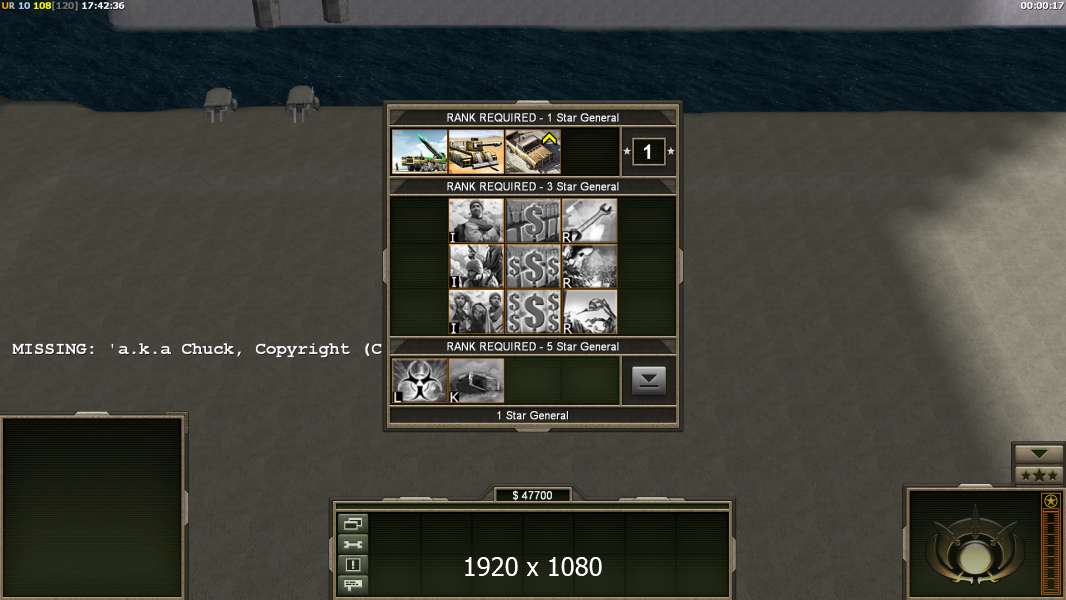Select single-dollar Cash Bounty power
Image resolution: width=1066 pixels, height=600 pixels.
pos(533,221)
